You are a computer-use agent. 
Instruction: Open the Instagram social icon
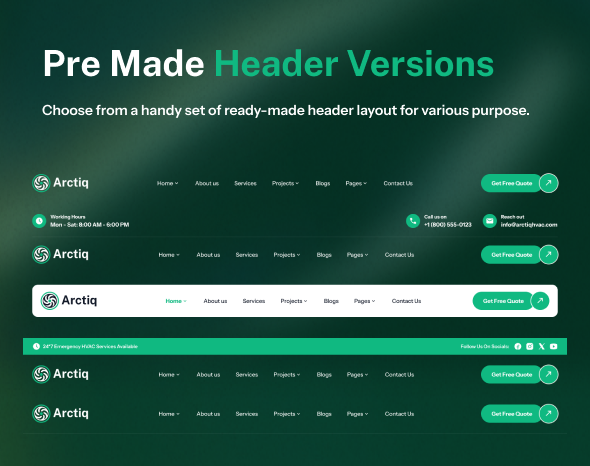[x=530, y=346]
